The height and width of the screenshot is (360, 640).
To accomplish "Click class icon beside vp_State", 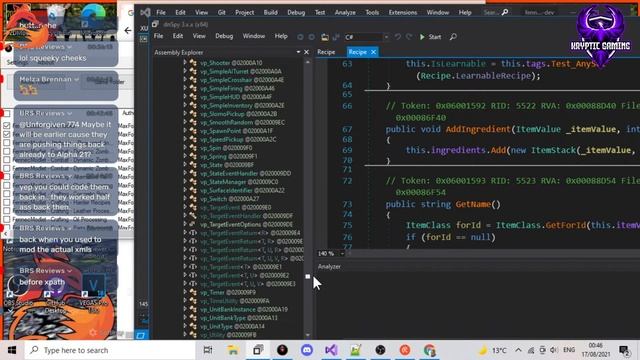I will (x=193, y=165).
